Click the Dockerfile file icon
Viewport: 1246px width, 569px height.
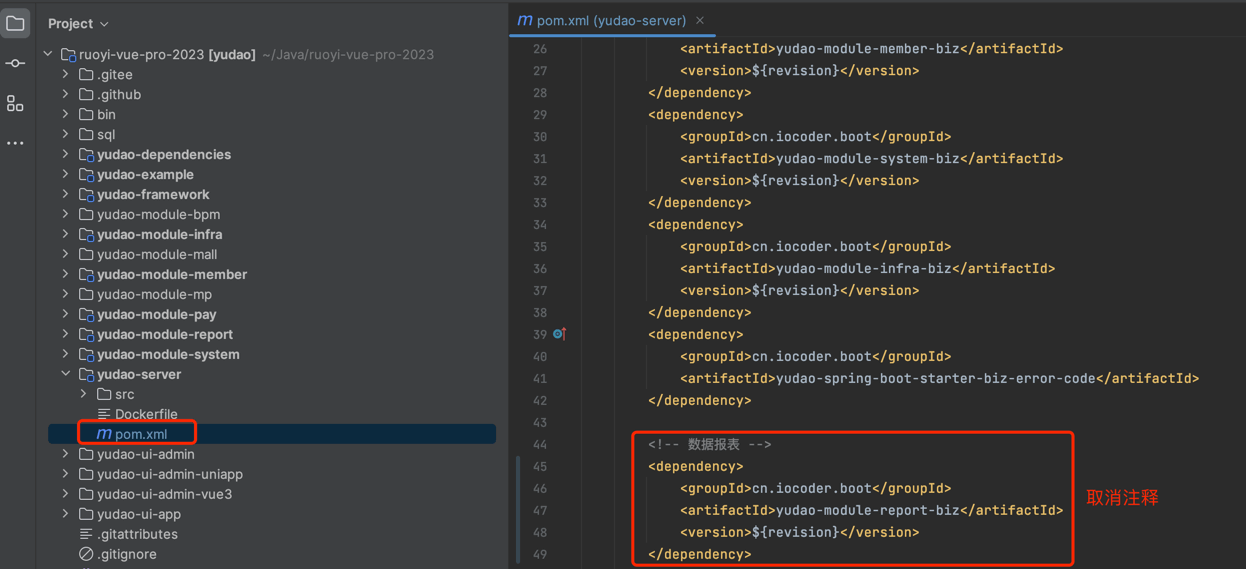click(x=104, y=414)
